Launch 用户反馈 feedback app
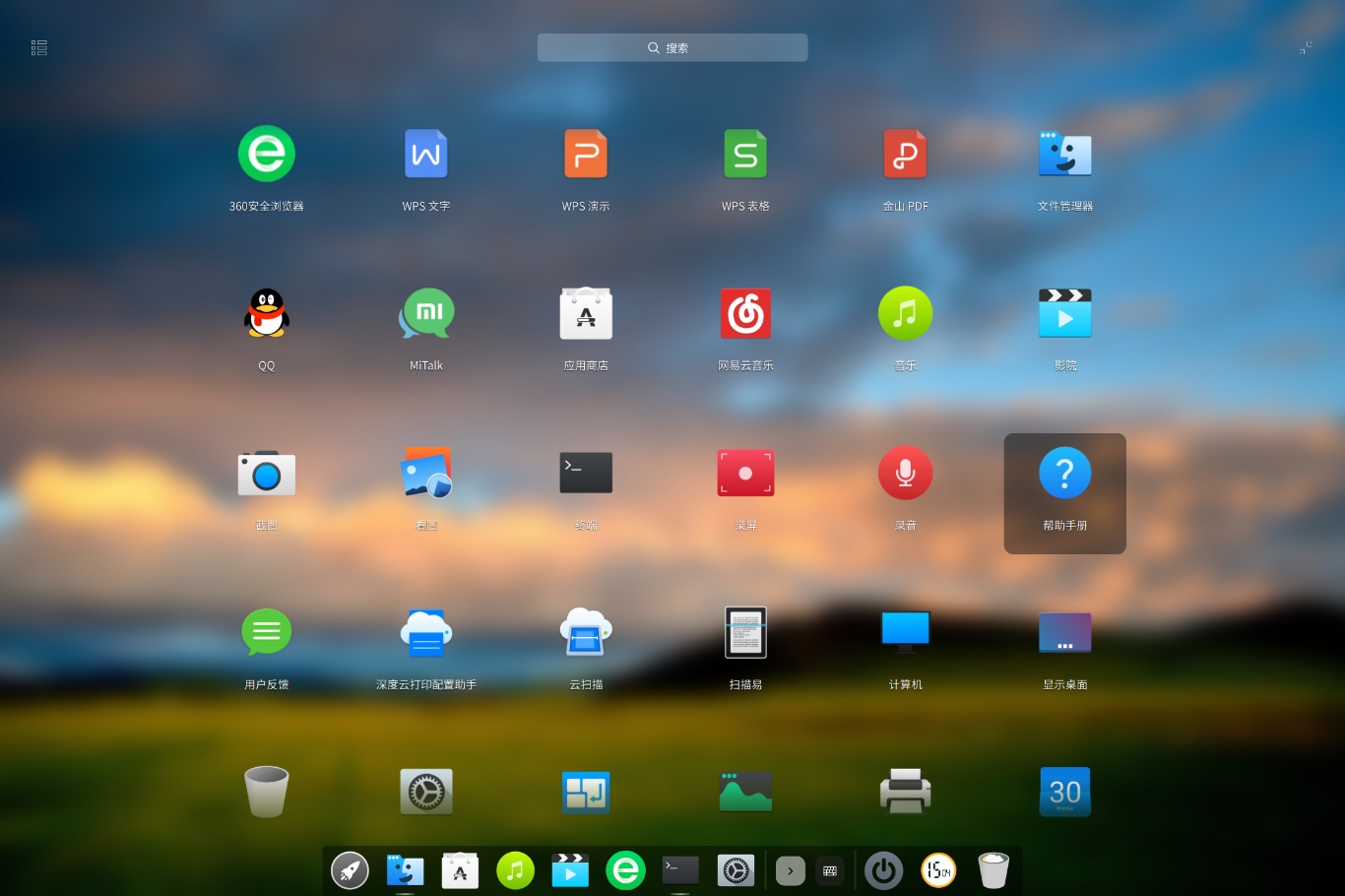Screen dimensions: 1345x896 (267, 632)
